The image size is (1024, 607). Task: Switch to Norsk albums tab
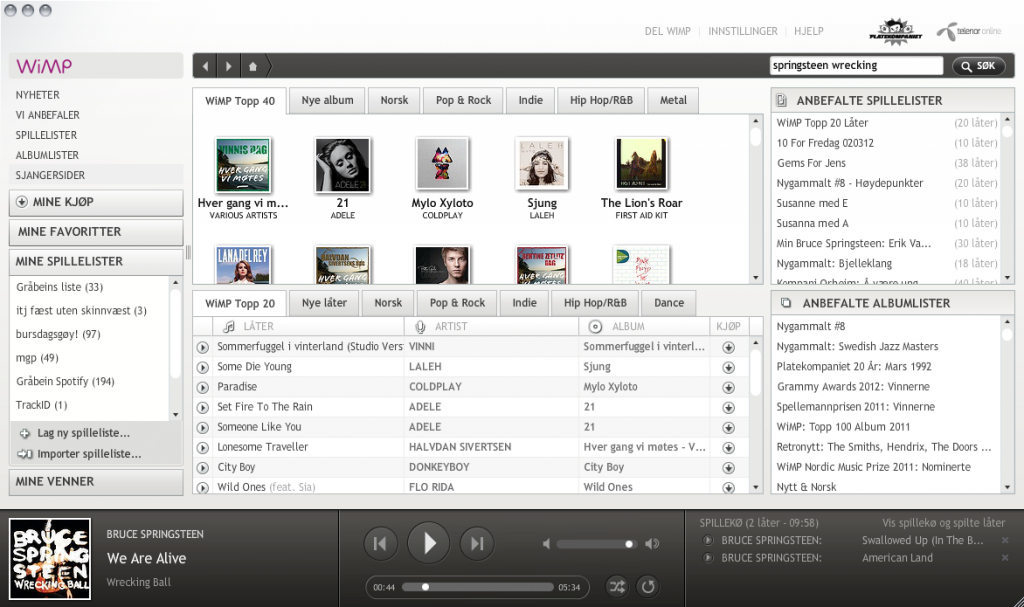pyautogui.click(x=394, y=101)
